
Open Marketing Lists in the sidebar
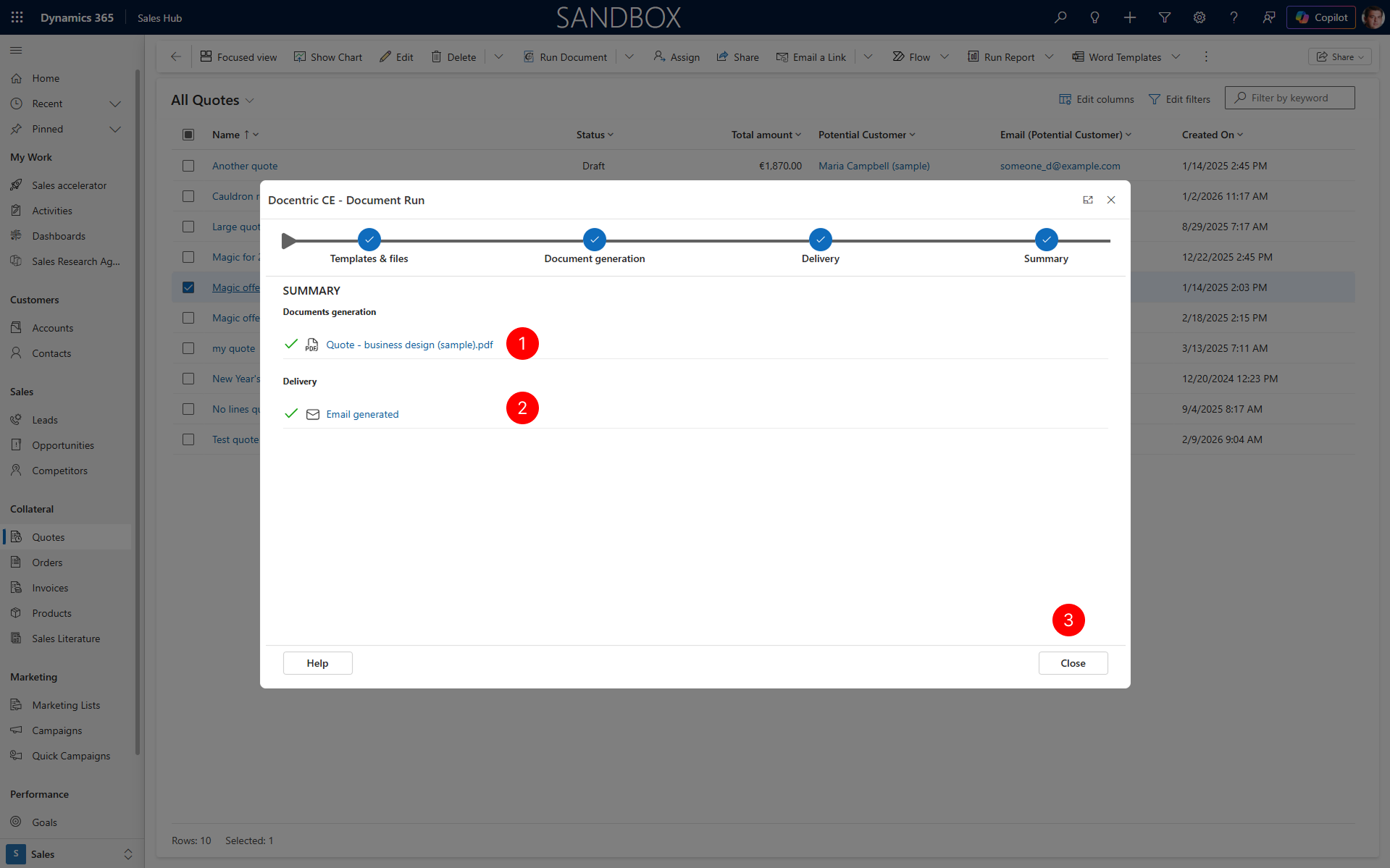[66, 705]
